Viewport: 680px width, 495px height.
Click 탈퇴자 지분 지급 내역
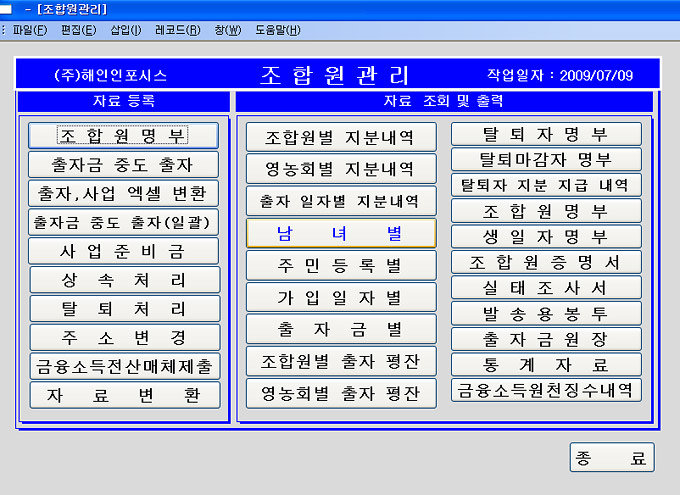tap(546, 185)
